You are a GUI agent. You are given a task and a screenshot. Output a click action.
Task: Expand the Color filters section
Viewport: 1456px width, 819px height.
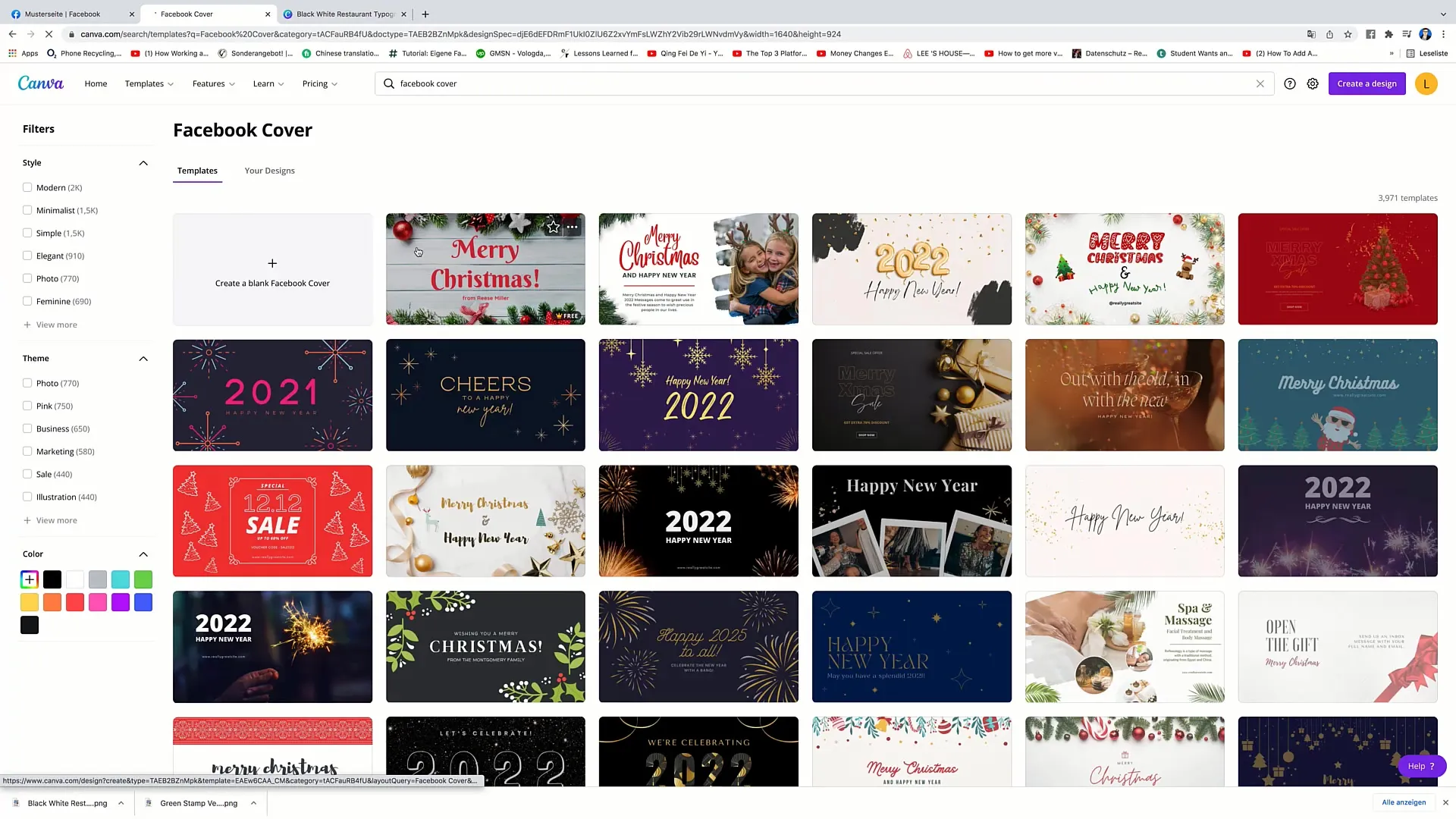point(143,554)
